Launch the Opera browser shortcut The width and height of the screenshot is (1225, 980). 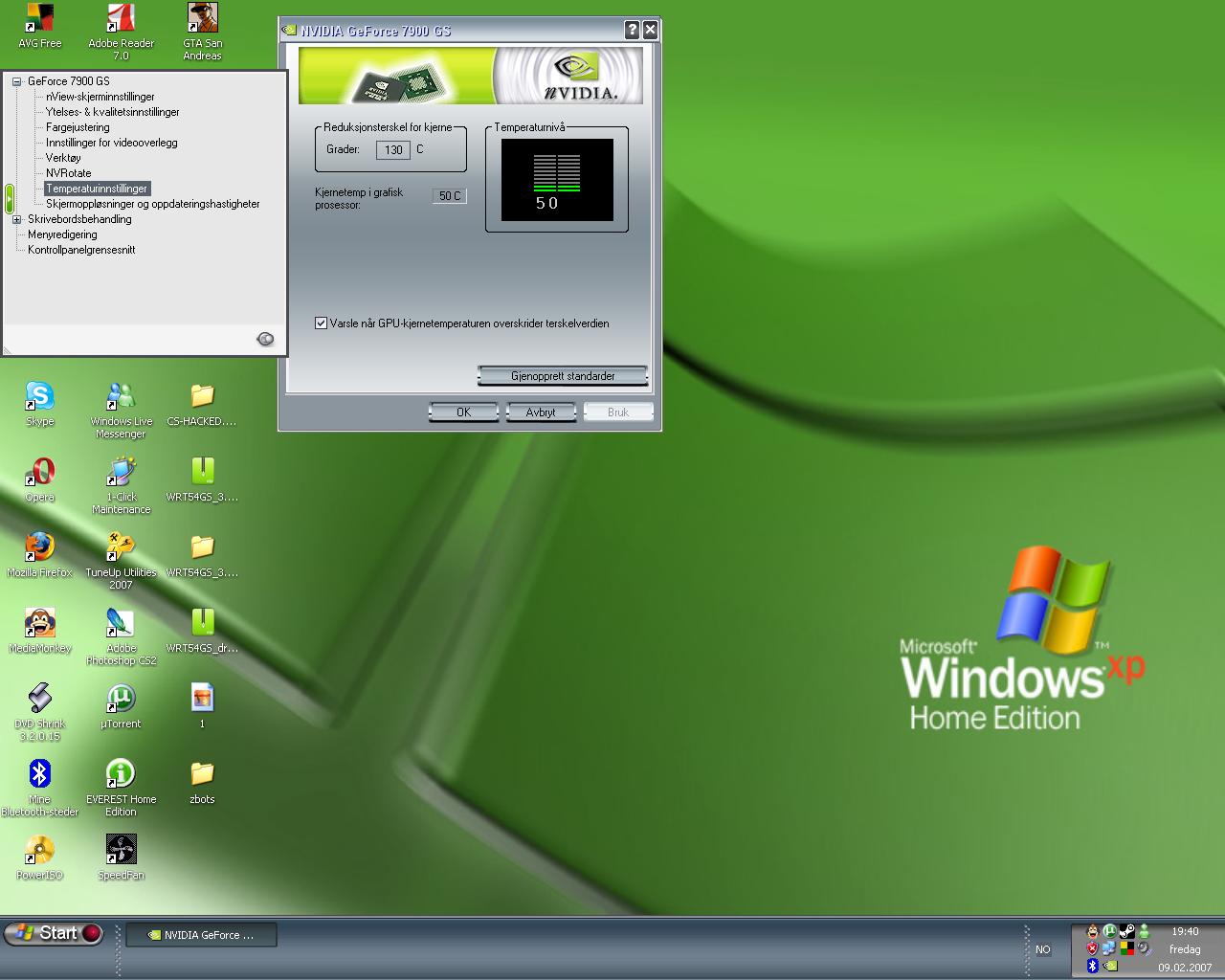[39, 471]
